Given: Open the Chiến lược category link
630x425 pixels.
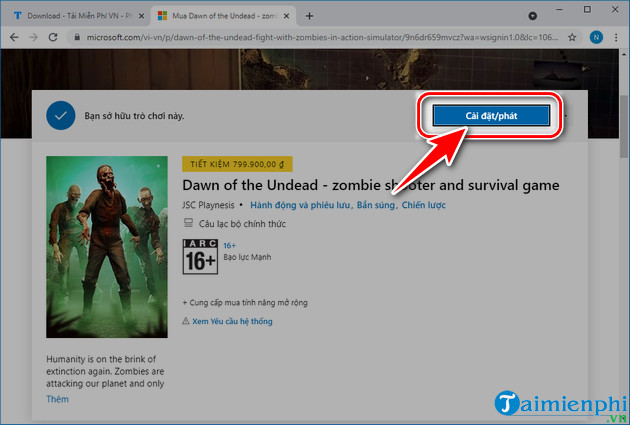Looking at the screenshot, I should pos(423,205).
